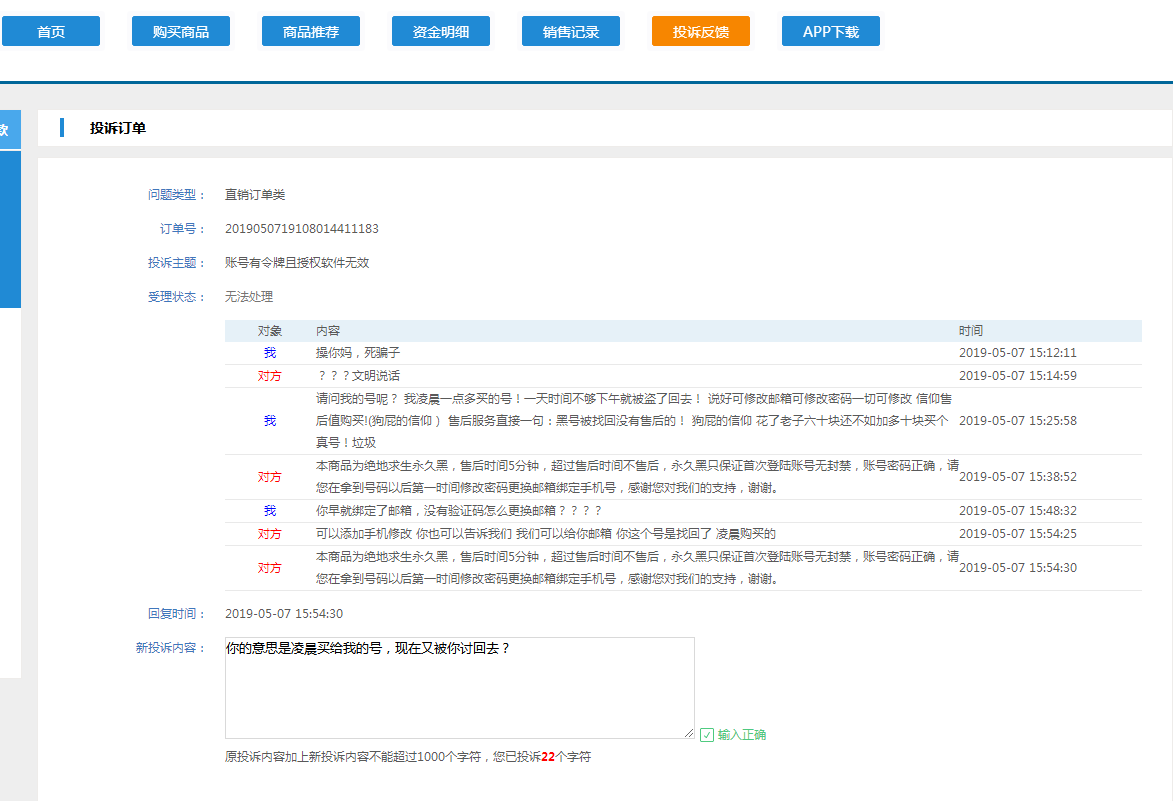Click the timestamp 2019-05-07 15:48:32
Screen dimensions: 1173x801
[1018, 511]
